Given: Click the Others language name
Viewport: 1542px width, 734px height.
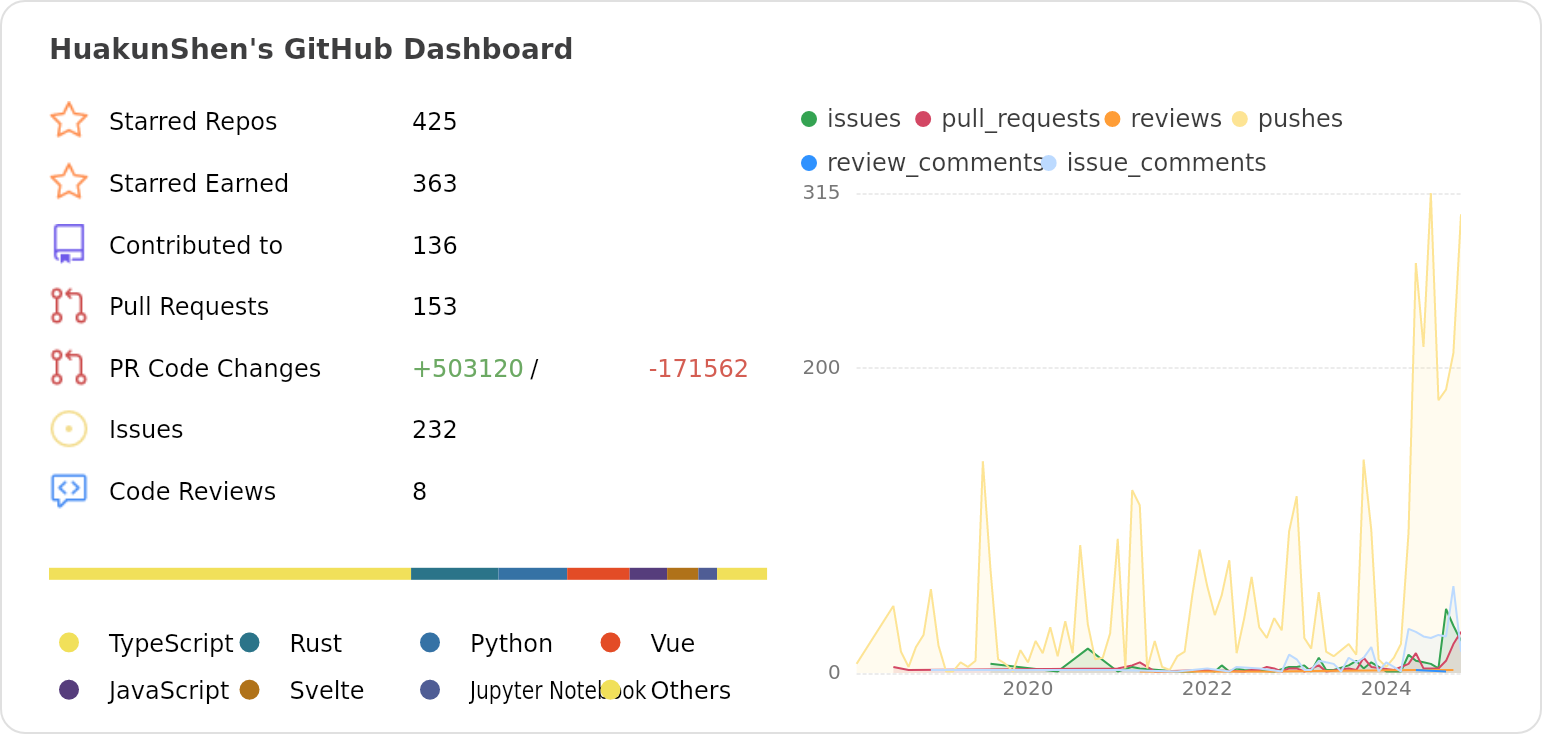Looking at the screenshot, I should (x=691, y=691).
